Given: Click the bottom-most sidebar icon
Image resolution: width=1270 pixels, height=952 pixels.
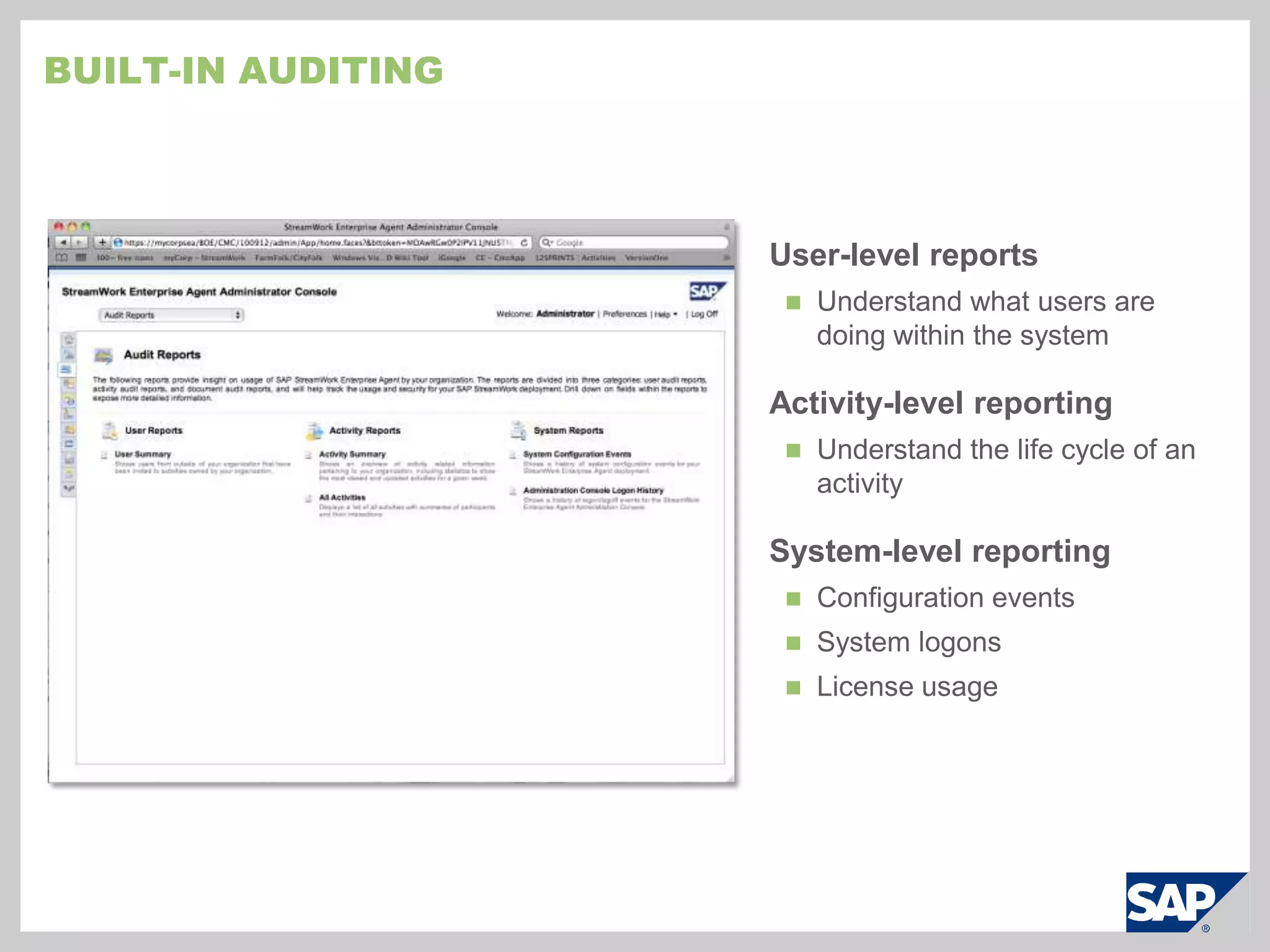Looking at the screenshot, I should pos(69,489).
